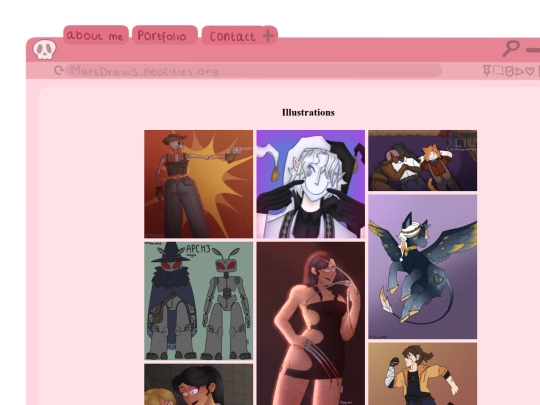Click the play triangle icon
Screen dimensions: 540x405
(519, 71)
